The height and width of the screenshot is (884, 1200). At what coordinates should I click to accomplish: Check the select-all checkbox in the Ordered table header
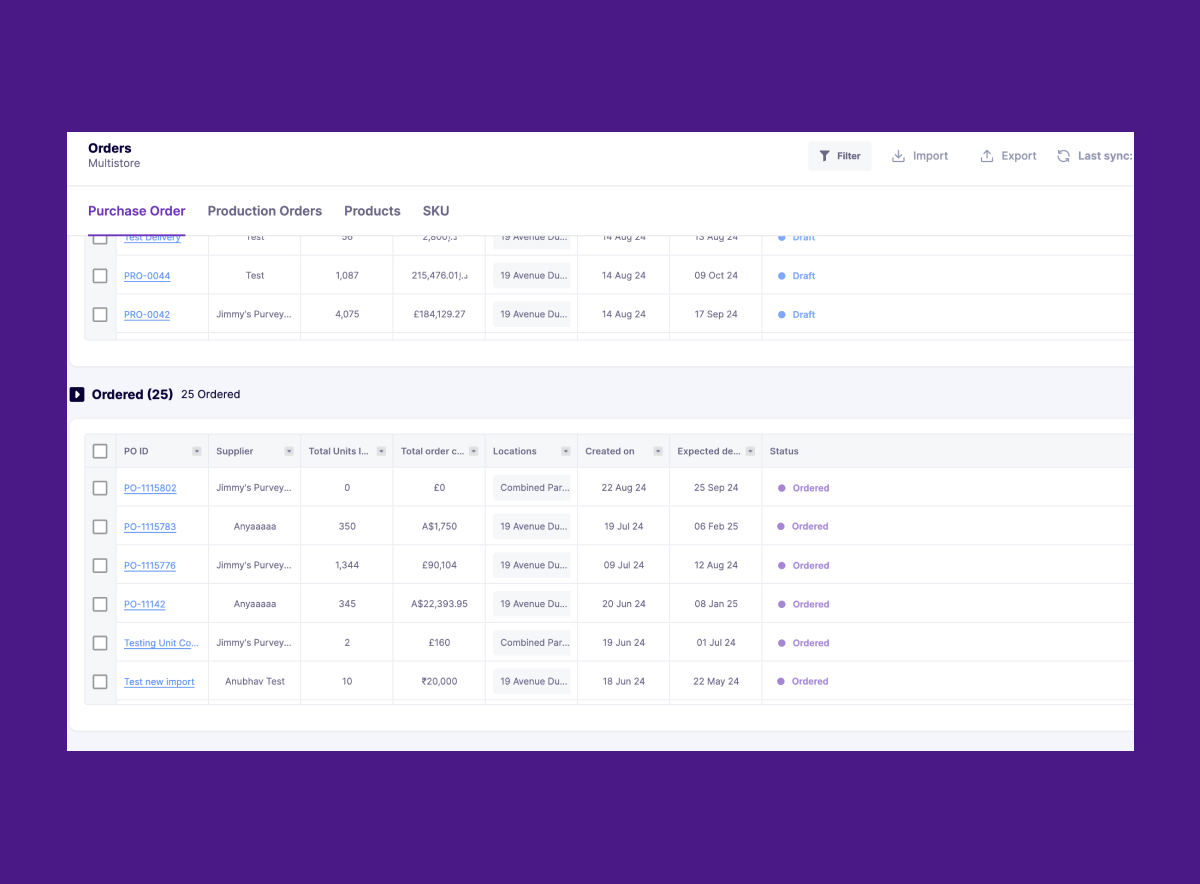click(x=100, y=451)
